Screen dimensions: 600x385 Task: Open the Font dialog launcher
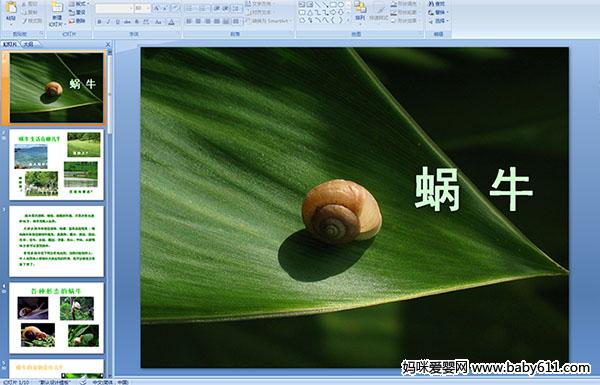click(x=179, y=34)
